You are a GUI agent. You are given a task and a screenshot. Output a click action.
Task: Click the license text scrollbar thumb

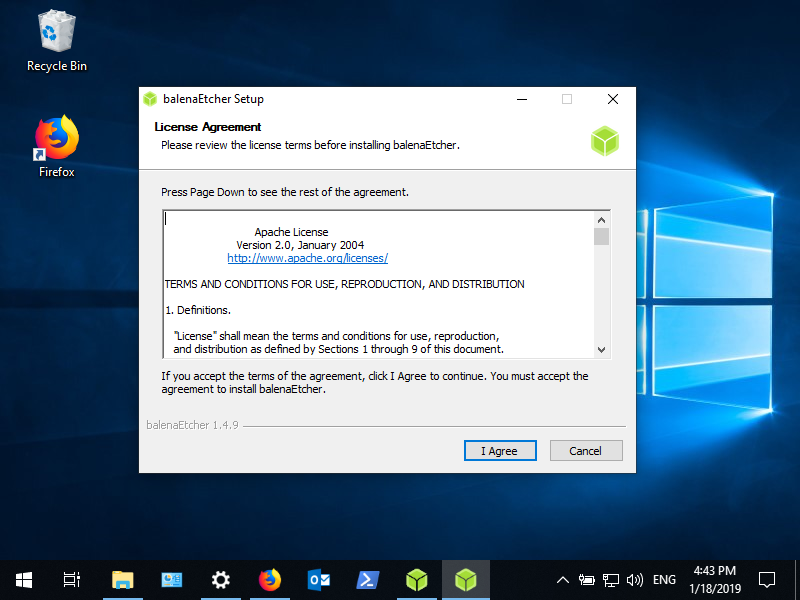602,237
